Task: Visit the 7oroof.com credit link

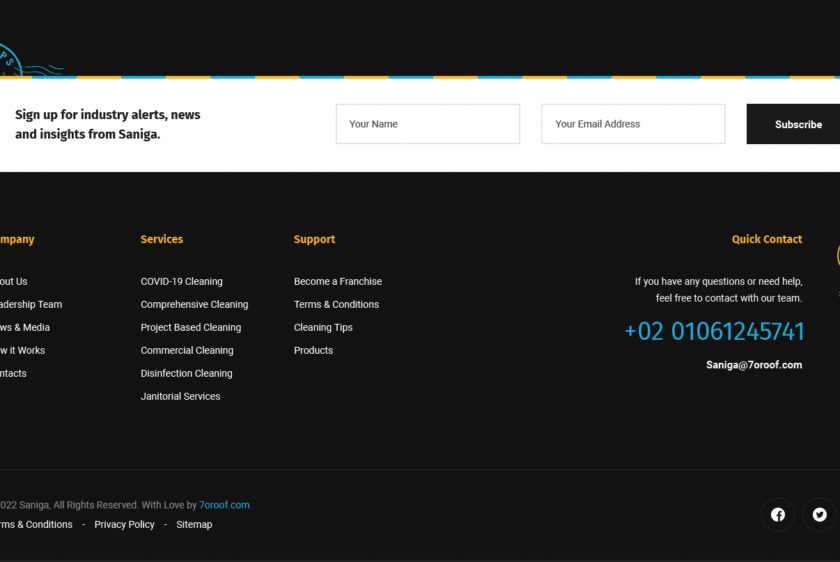Action: click(224, 505)
